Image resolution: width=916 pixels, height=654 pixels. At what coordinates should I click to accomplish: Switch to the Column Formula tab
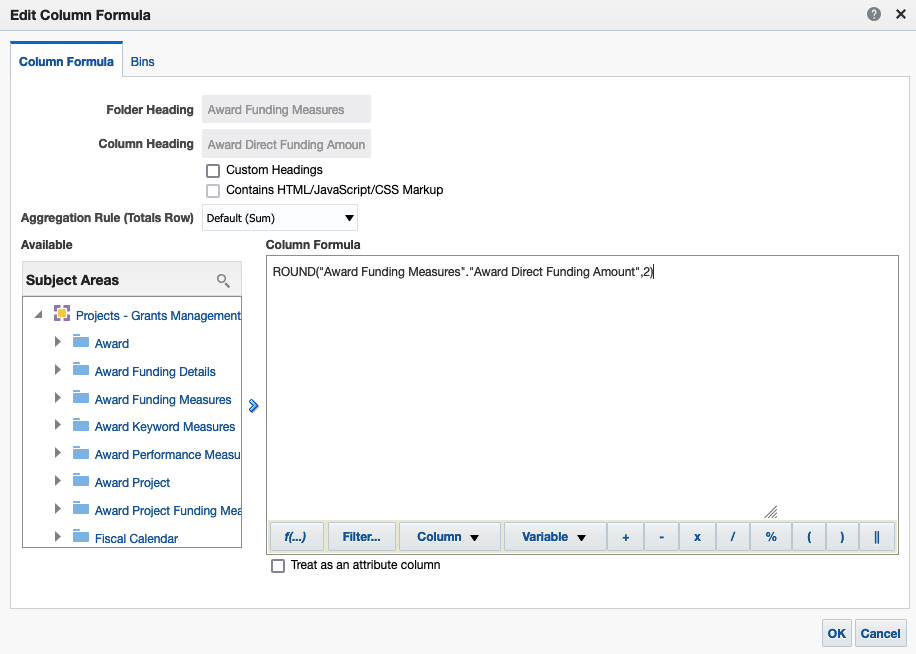[66, 61]
